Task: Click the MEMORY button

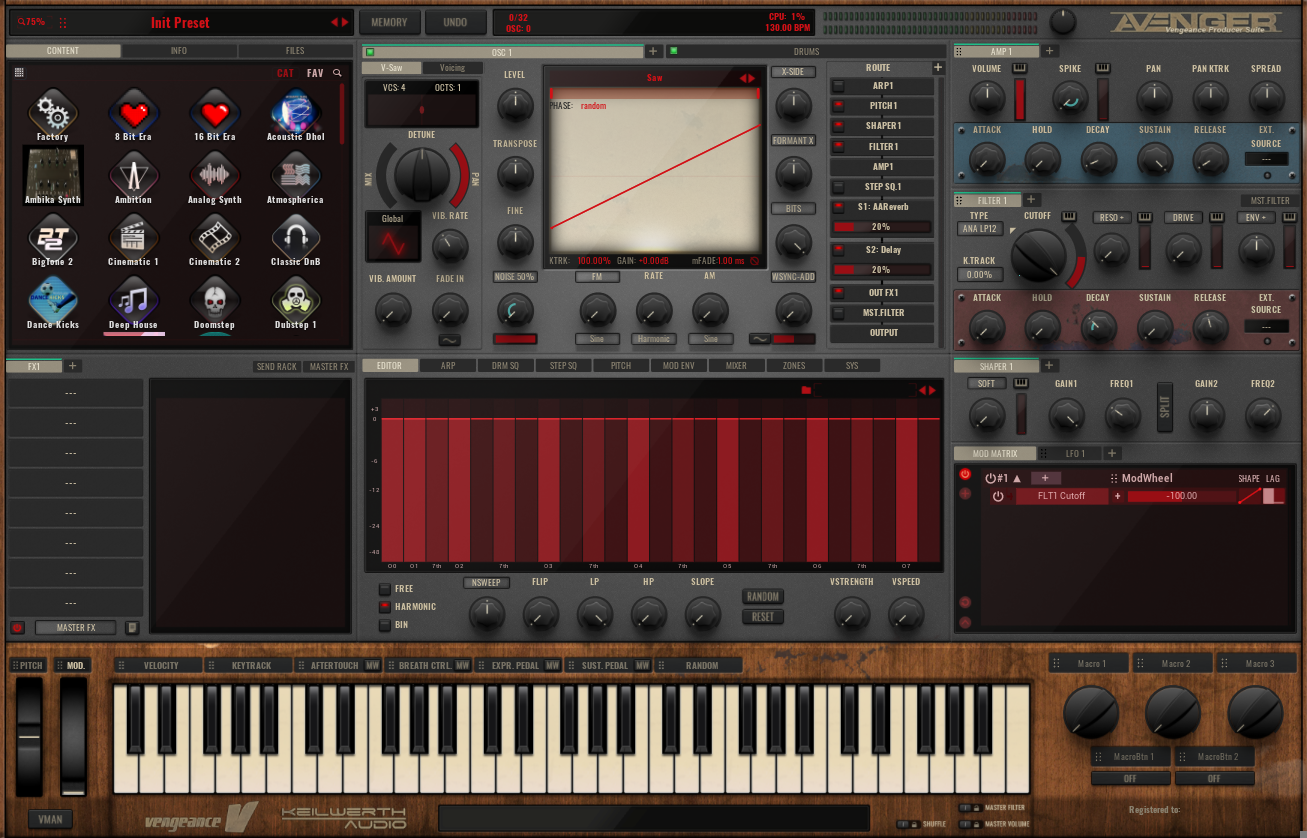Action: pos(389,22)
